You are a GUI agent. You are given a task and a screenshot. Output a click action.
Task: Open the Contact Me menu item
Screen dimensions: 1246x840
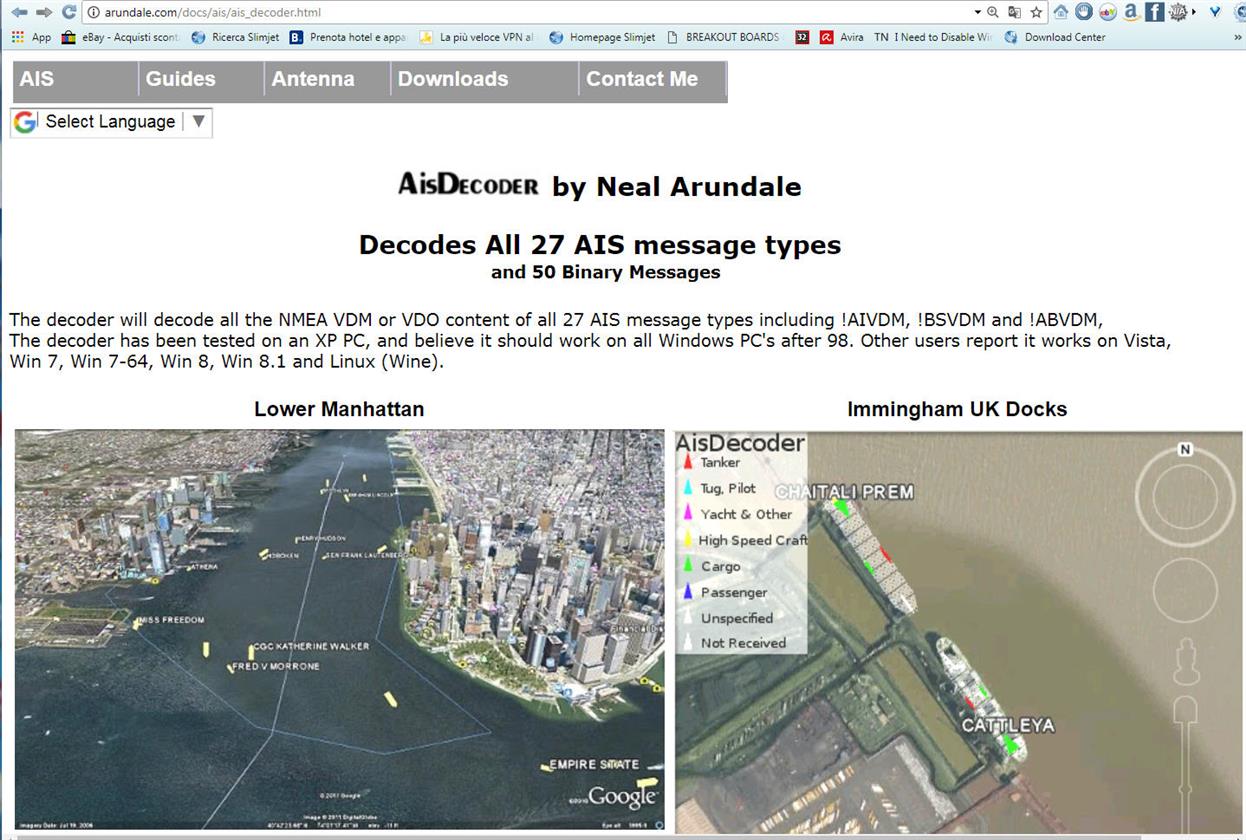(x=653, y=80)
